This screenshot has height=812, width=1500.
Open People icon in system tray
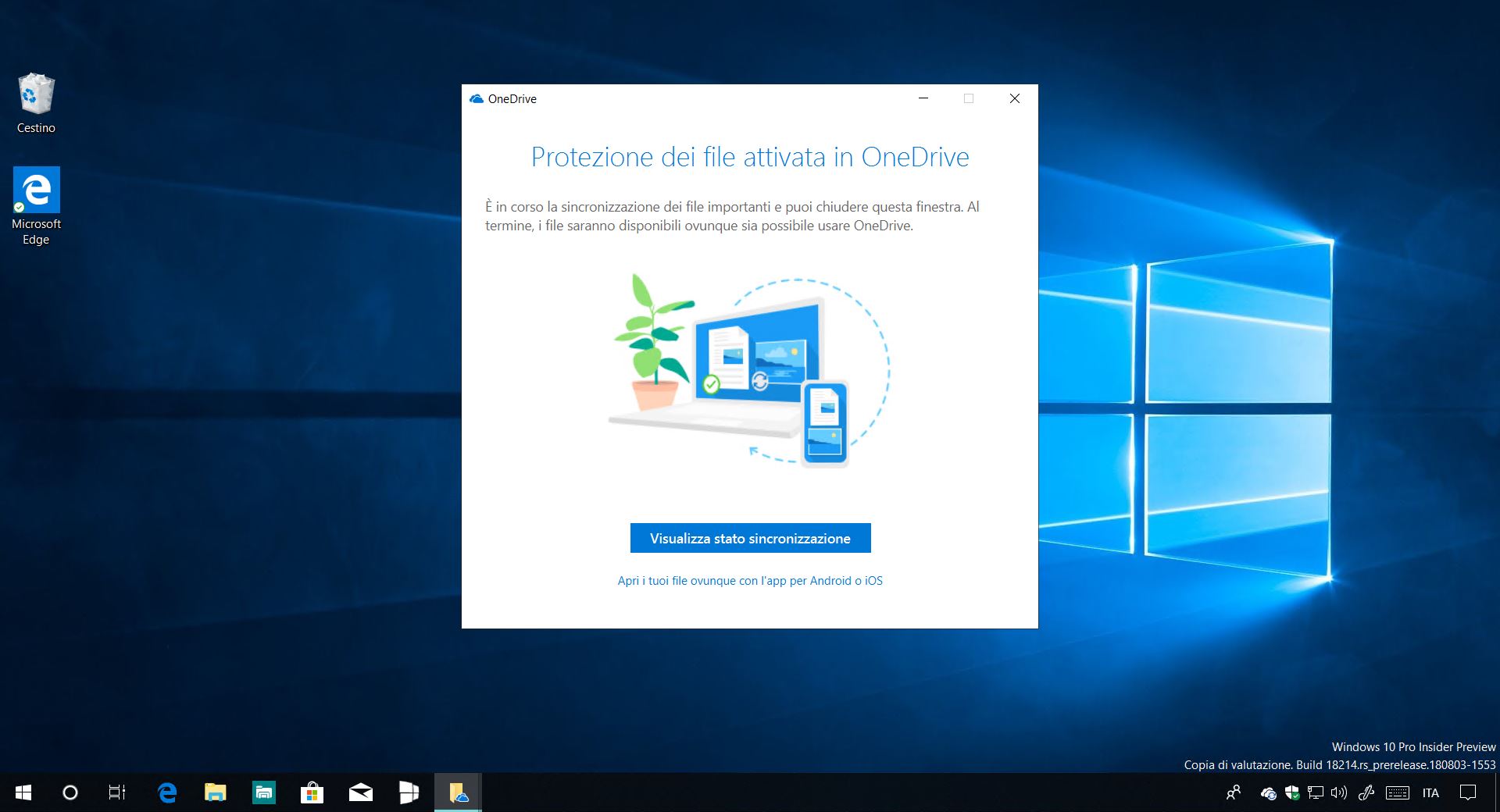tap(1234, 792)
